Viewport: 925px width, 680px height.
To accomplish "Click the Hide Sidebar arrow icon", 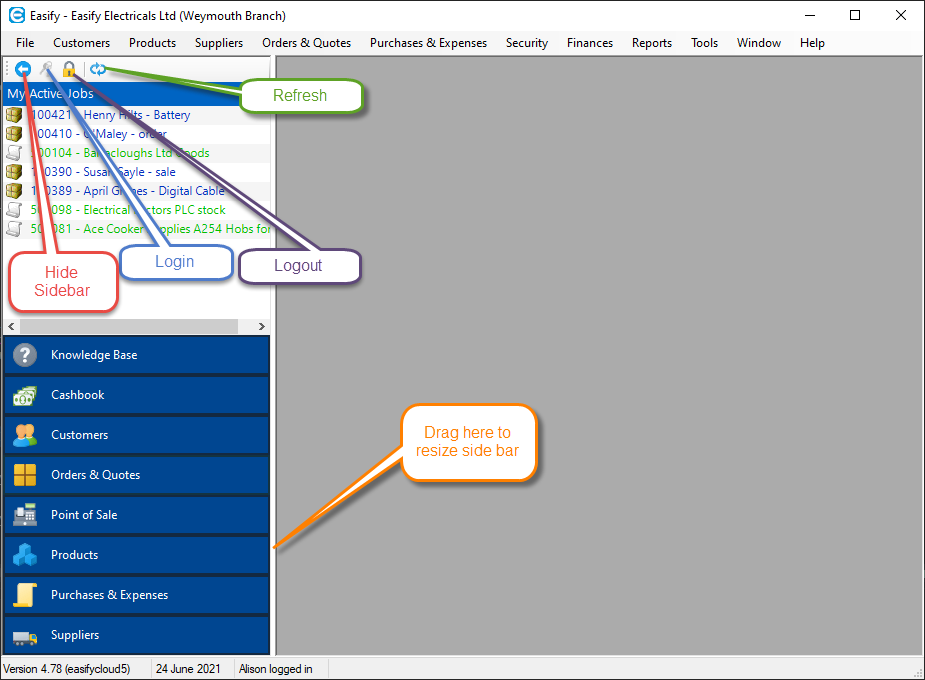I will tap(23, 69).
